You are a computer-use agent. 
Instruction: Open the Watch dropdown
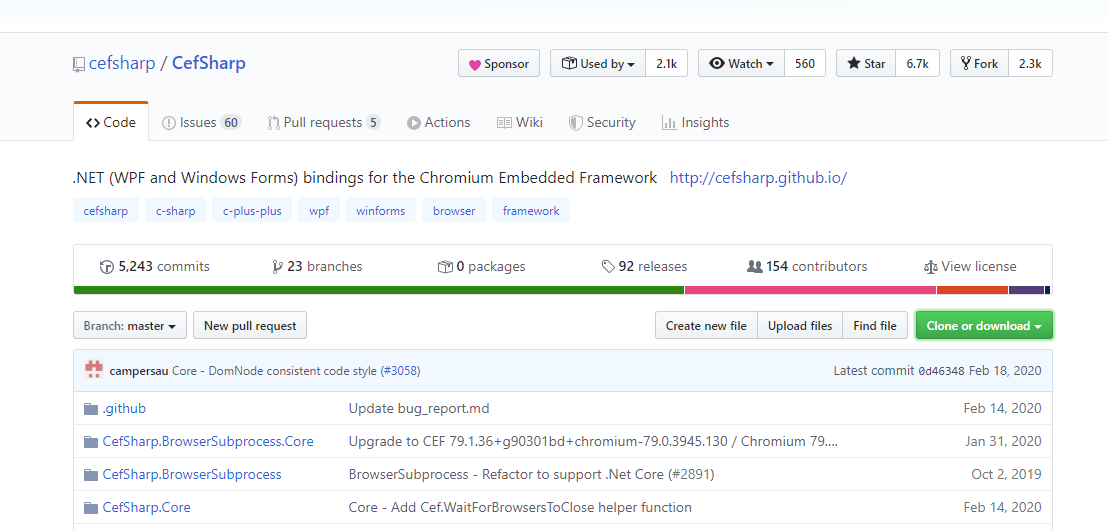(741, 64)
